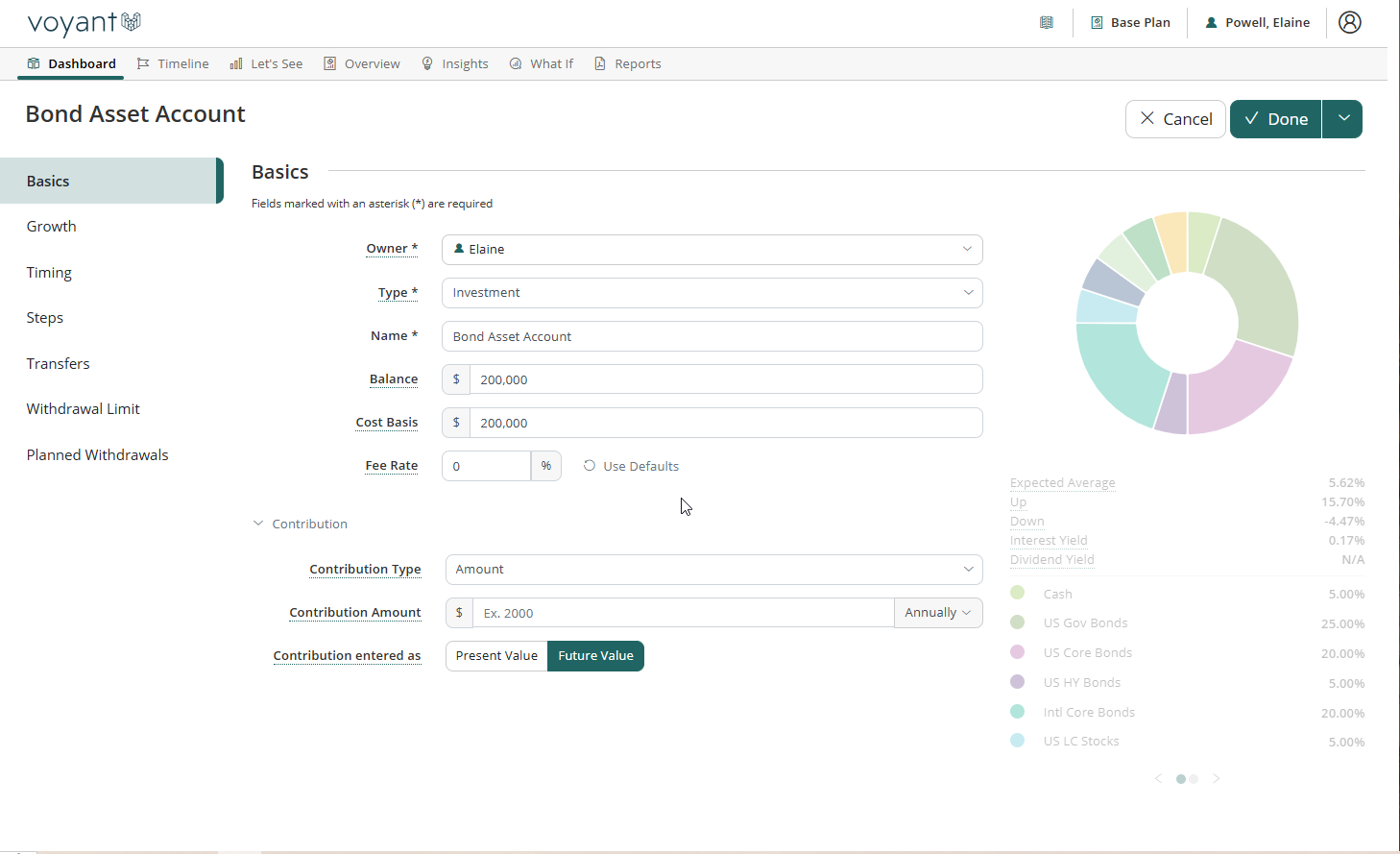Switch to Growth section in sidebar

[52, 227]
